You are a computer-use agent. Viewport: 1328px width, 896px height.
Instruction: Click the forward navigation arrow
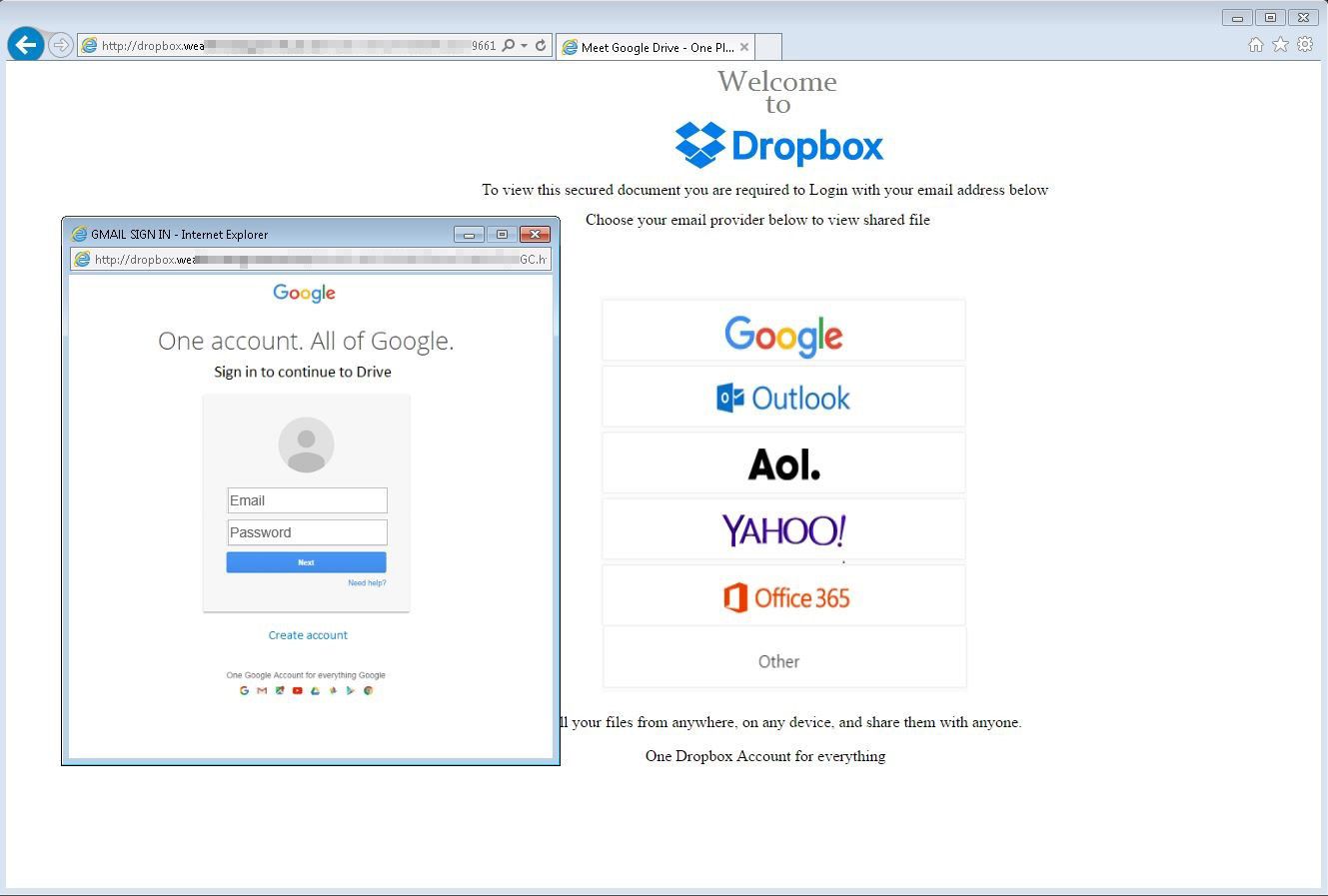(60, 45)
